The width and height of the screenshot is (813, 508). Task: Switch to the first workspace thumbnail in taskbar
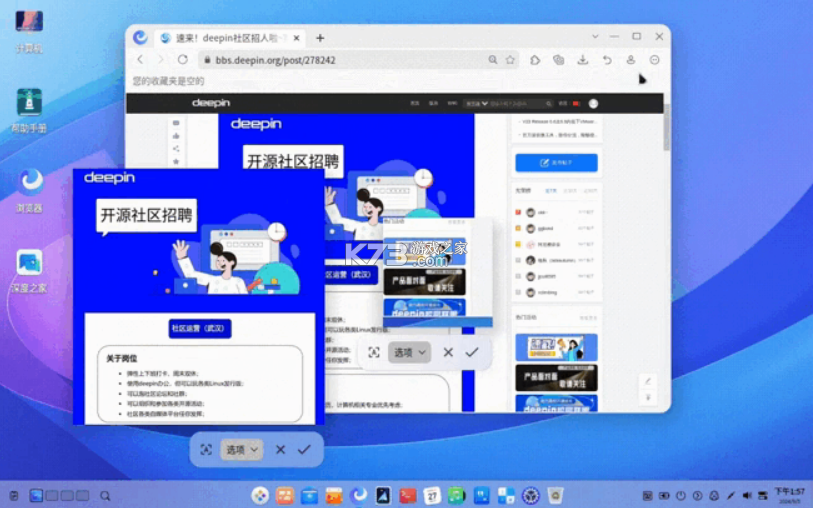click(36, 496)
